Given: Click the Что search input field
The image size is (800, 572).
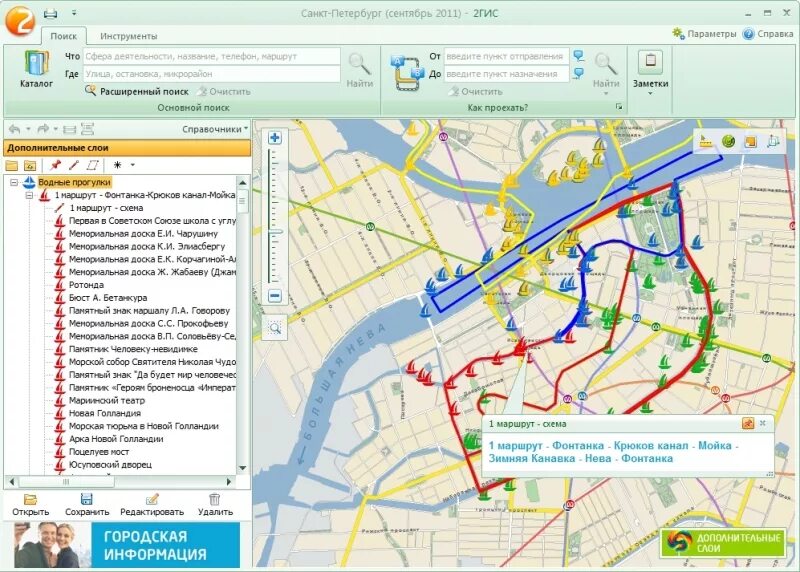Looking at the screenshot, I should click(x=212, y=56).
